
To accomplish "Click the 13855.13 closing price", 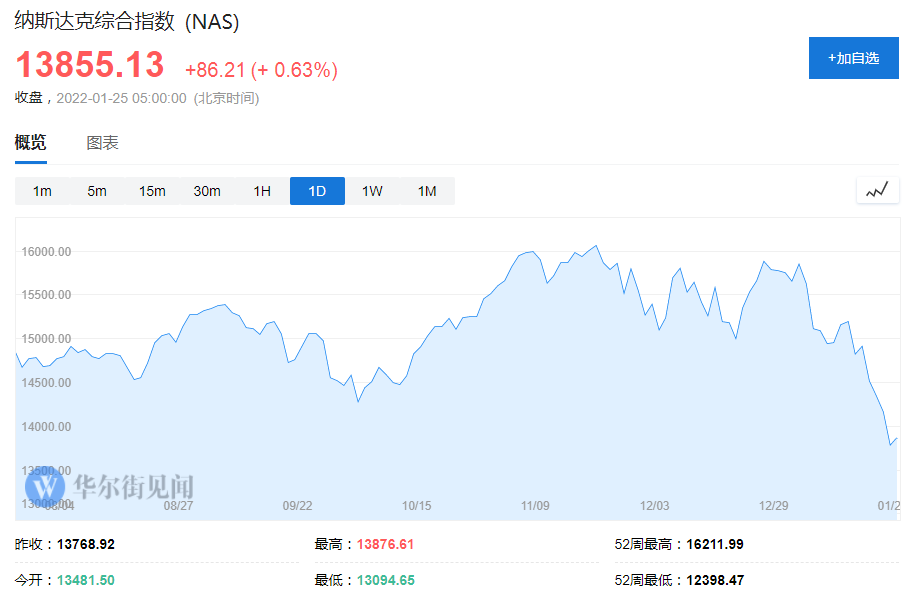I will 89,66.
